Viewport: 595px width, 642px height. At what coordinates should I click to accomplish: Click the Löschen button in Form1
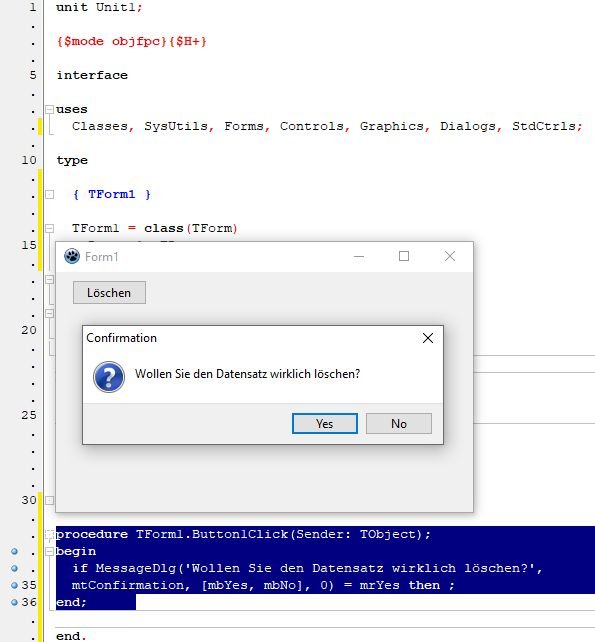pyautogui.click(x=109, y=293)
